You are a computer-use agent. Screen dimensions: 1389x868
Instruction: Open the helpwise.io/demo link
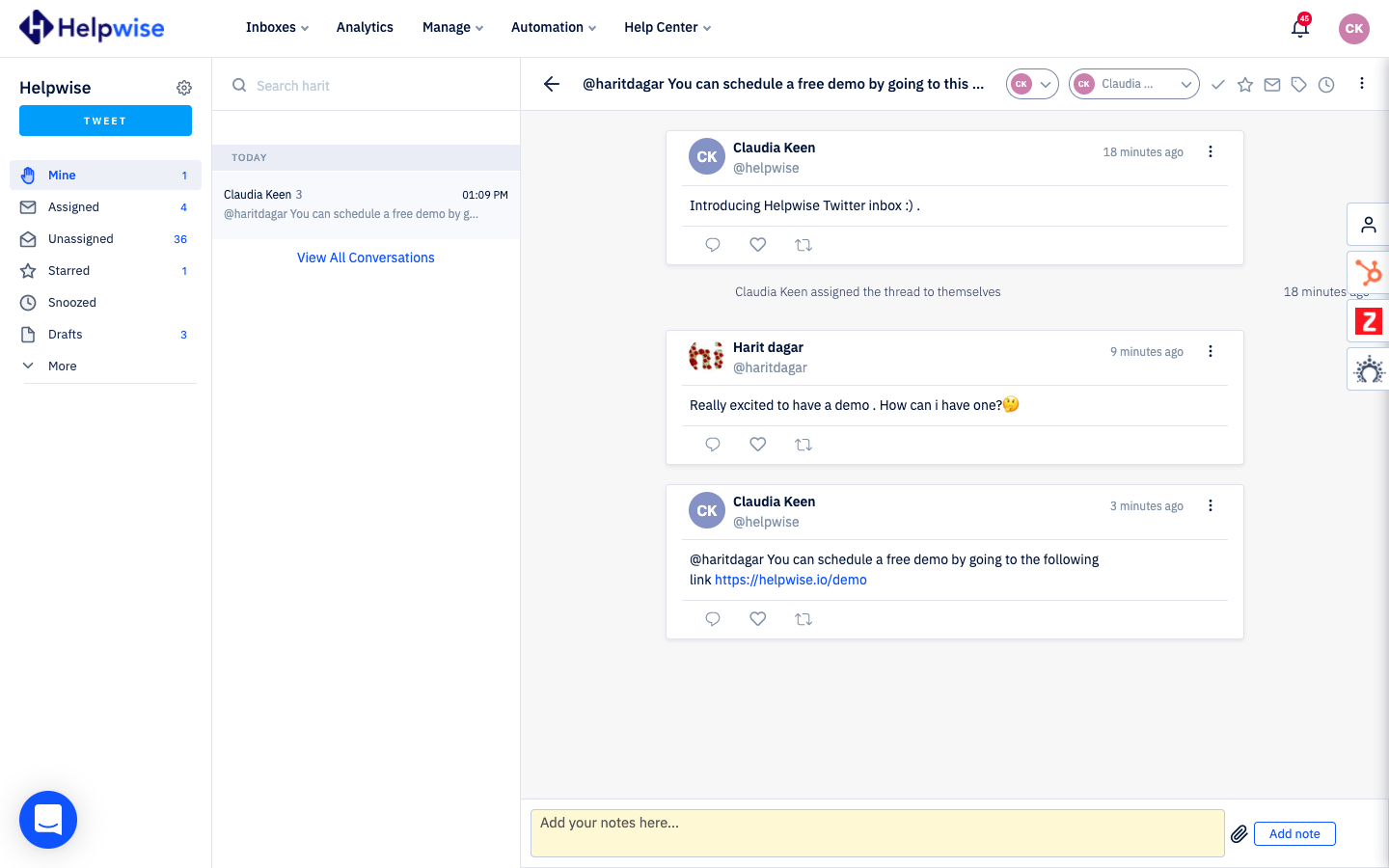click(790, 580)
